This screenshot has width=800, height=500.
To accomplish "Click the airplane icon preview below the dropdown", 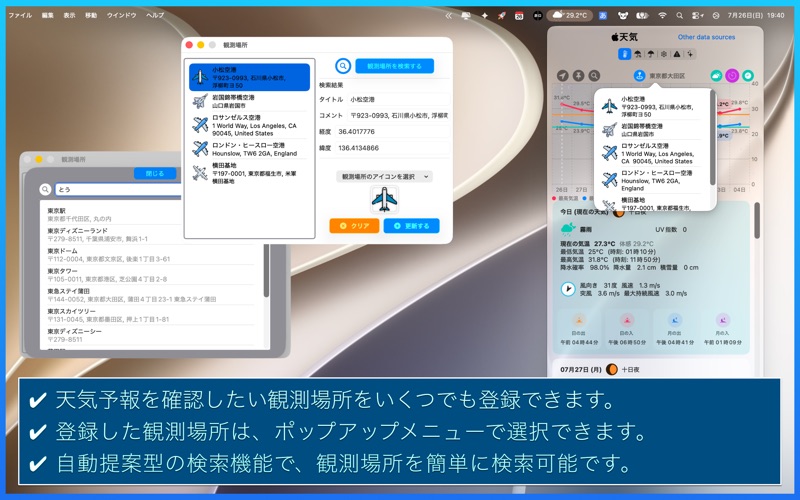I will pyautogui.click(x=385, y=199).
